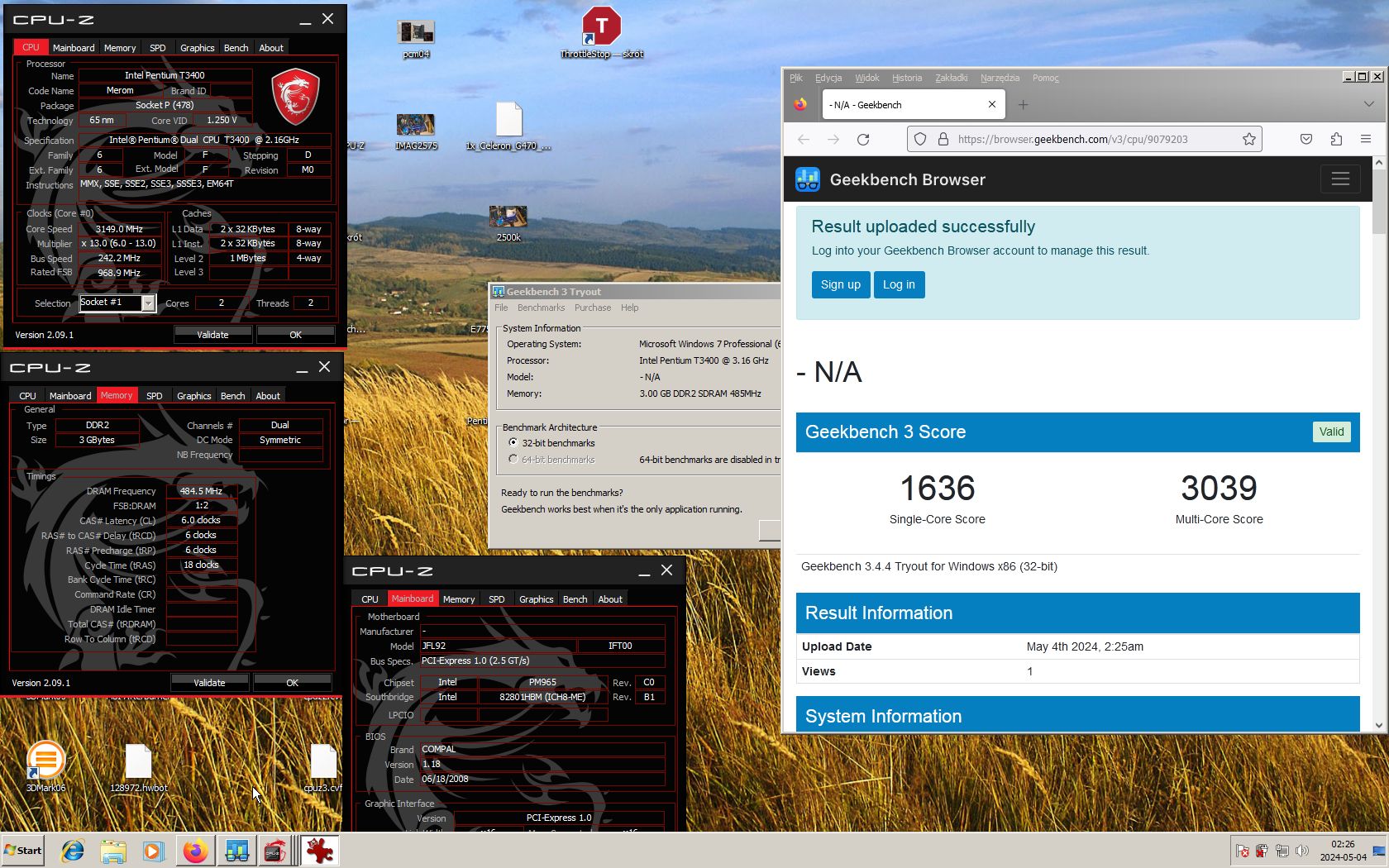Switch to Geekbench taskbar icon

236,851
